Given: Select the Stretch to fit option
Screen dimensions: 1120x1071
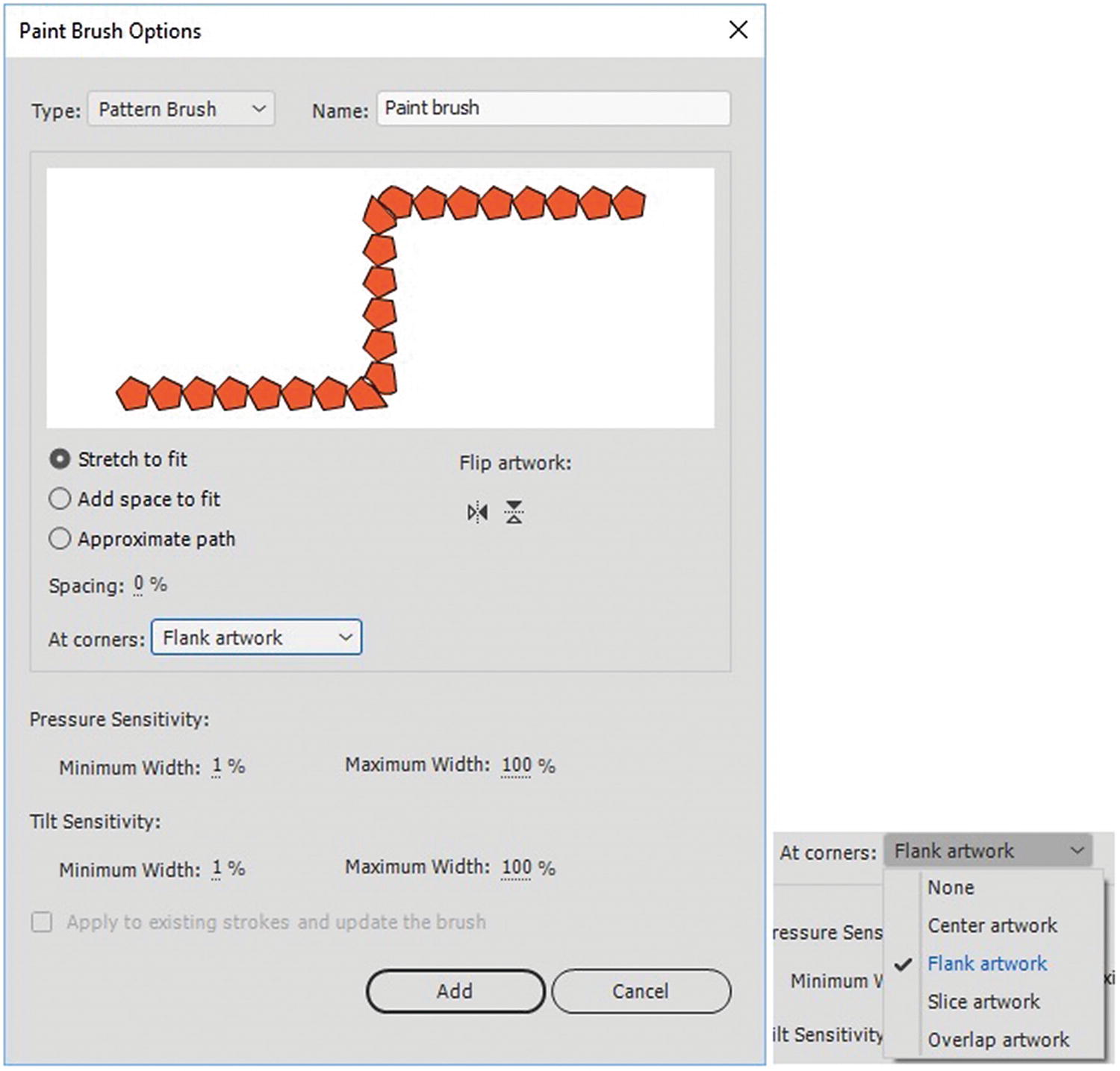Looking at the screenshot, I should (x=60, y=459).
